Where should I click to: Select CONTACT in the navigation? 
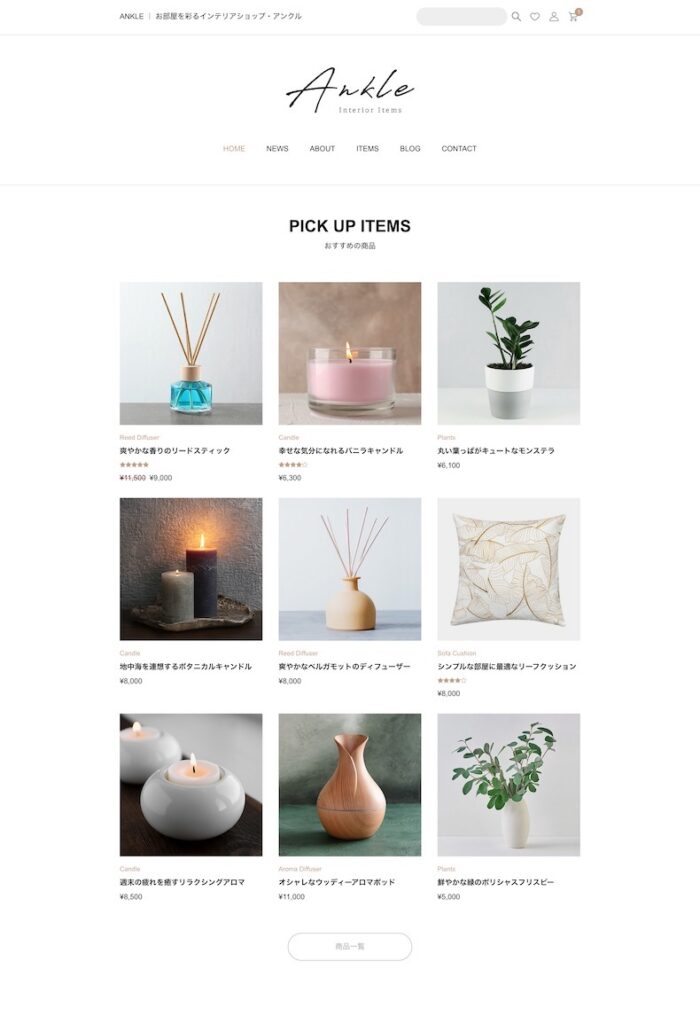pos(459,149)
